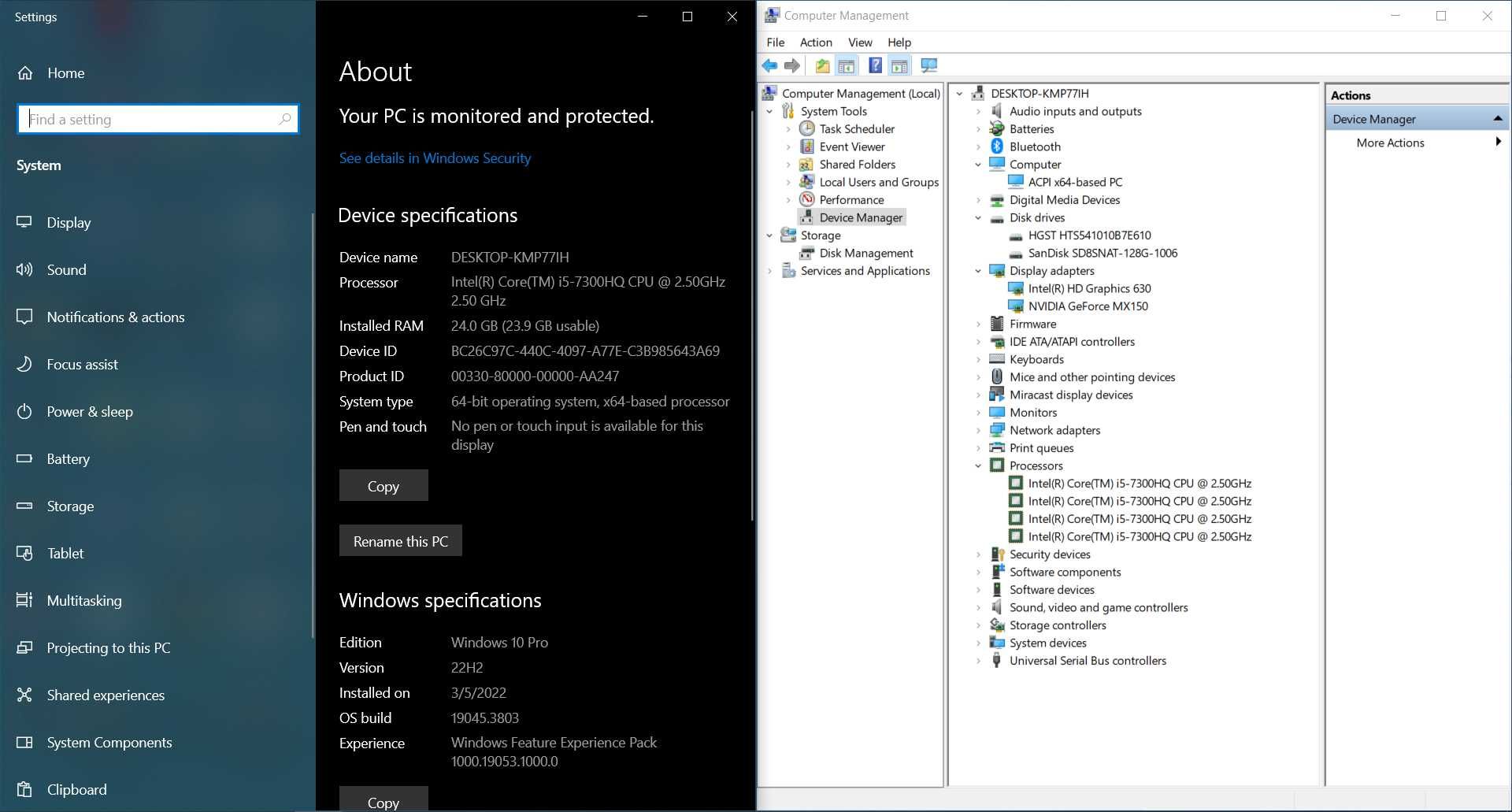Click More Actions in Actions pane
Screen dimensions: 1512x812
coord(1390,143)
